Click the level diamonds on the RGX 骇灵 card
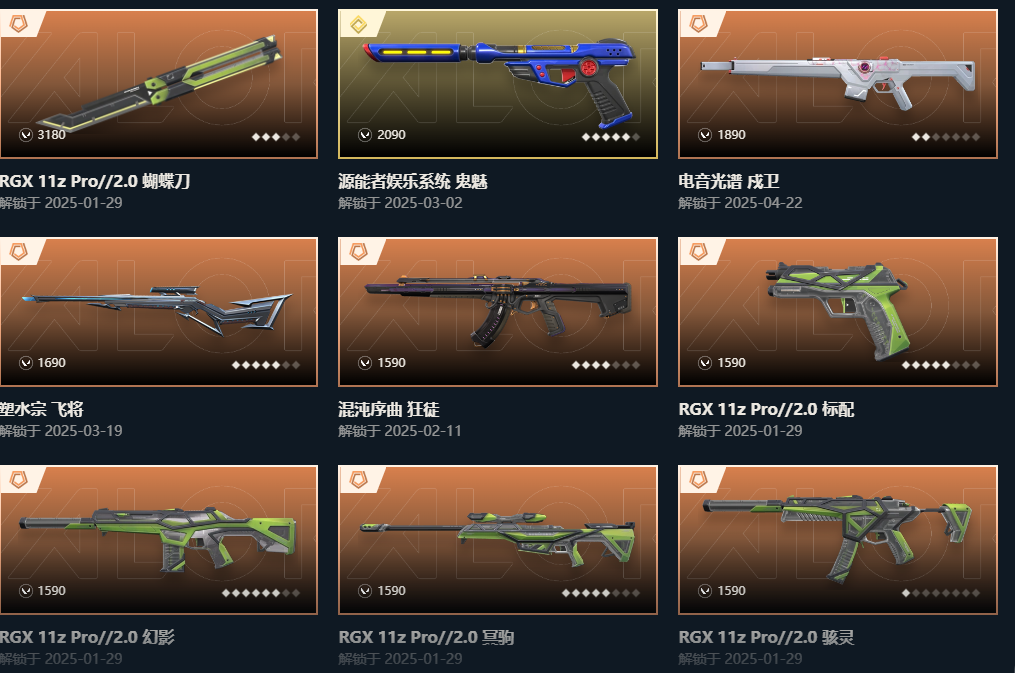Screen dimensions: 1015x673 click(941, 592)
